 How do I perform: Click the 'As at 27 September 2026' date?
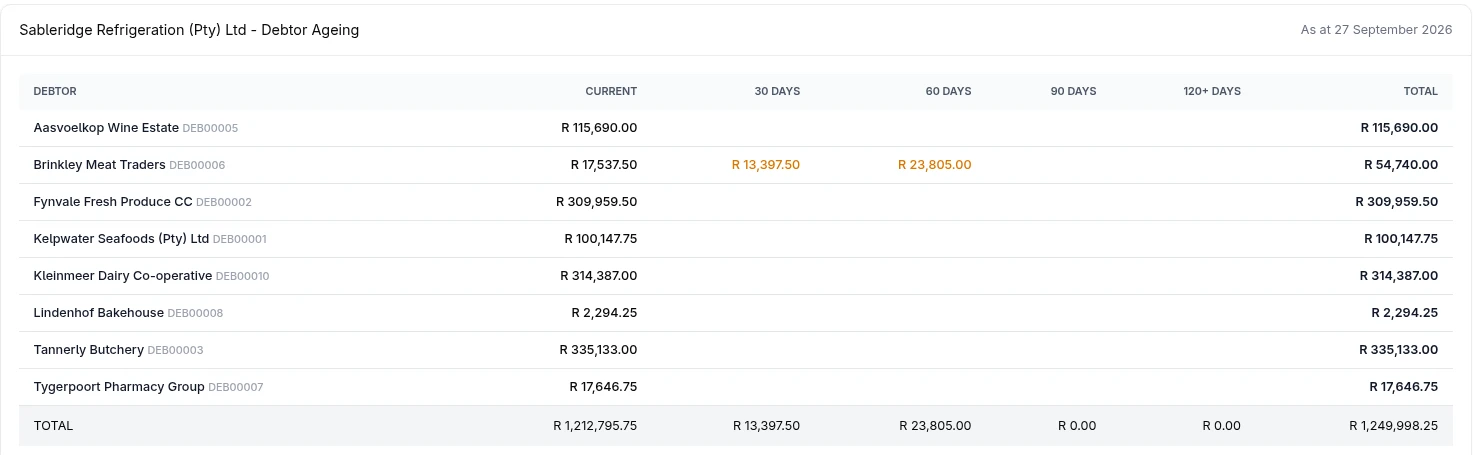click(1376, 30)
